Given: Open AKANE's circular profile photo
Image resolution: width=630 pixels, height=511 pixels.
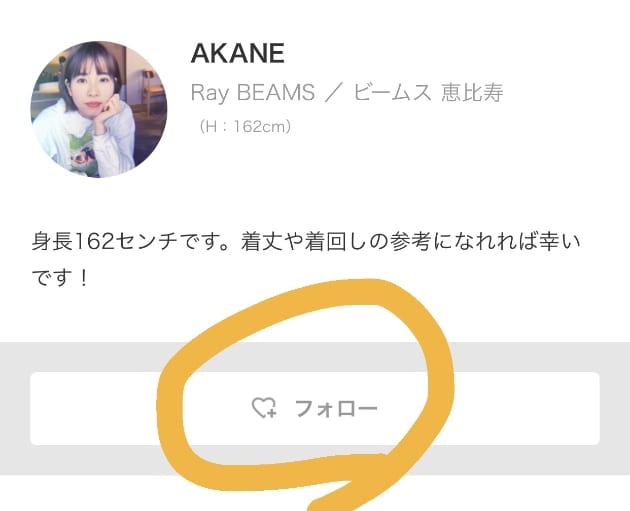Looking at the screenshot, I should (x=99, y=109).
